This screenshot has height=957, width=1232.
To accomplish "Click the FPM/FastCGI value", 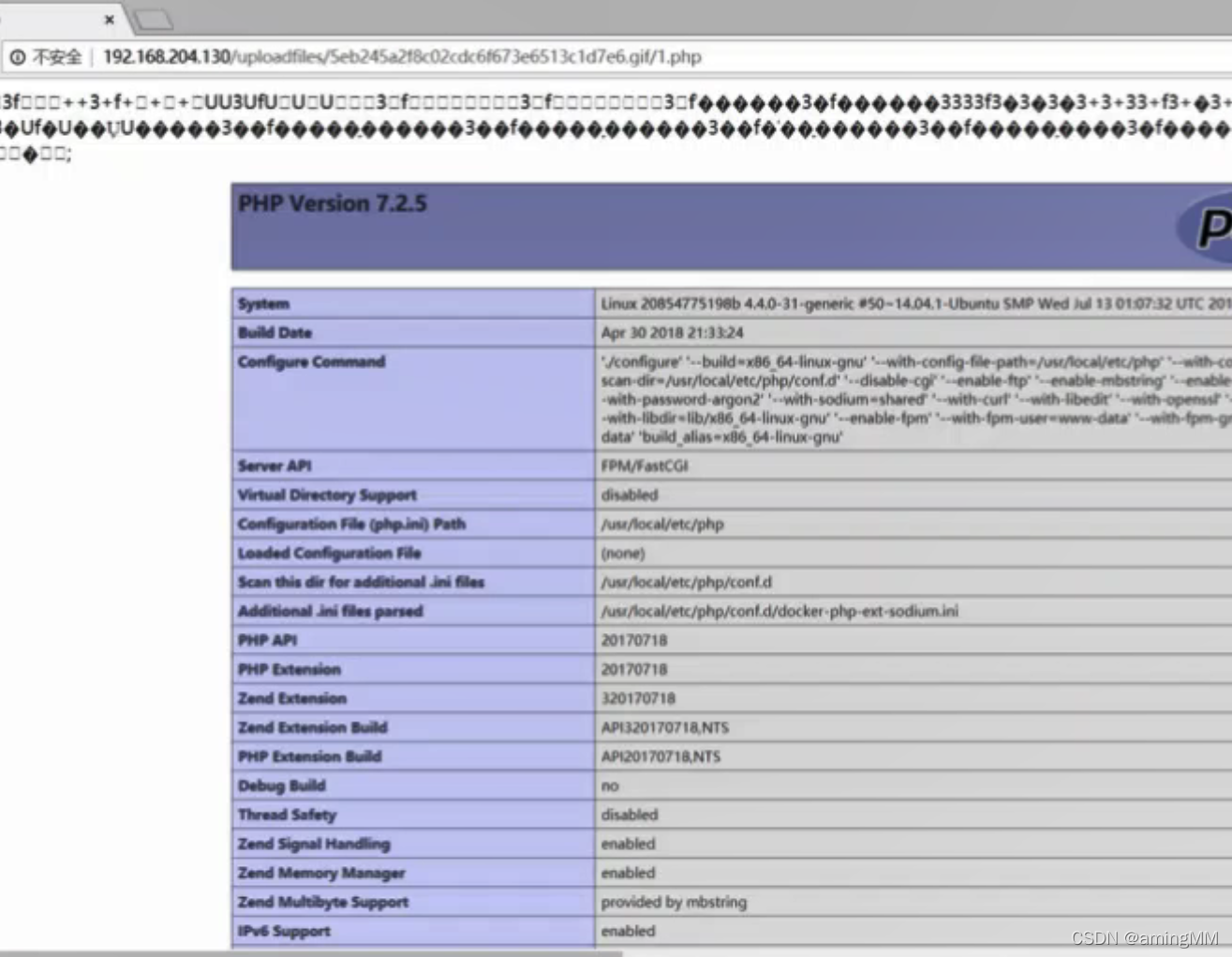I will click(x=645, y=465).
